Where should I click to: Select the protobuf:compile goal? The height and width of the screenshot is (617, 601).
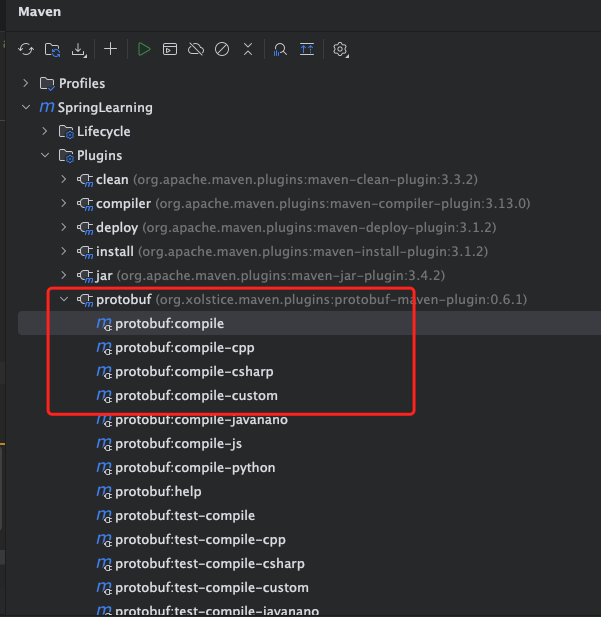pyautogui.click(x=170, y=324)
